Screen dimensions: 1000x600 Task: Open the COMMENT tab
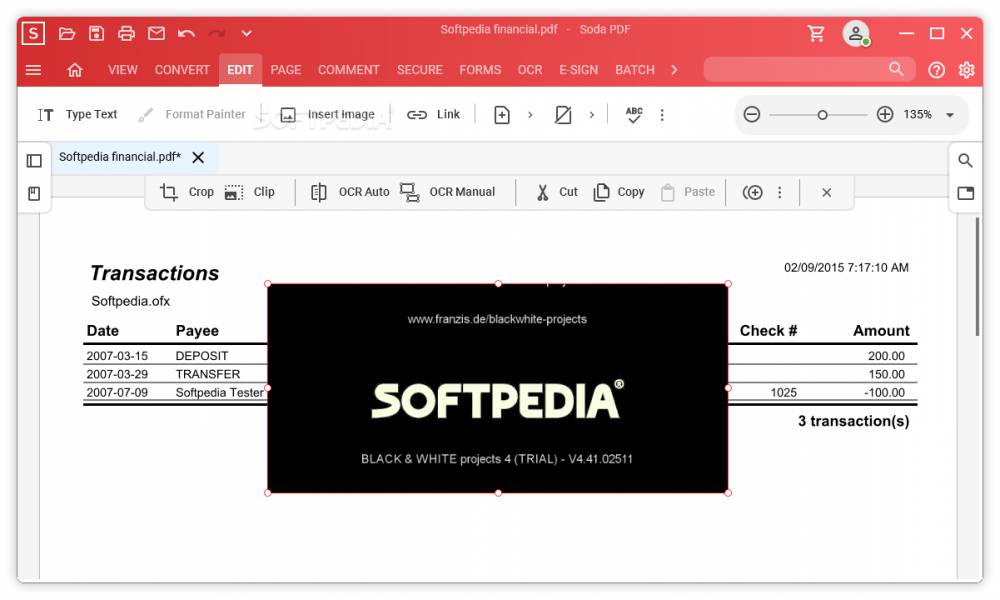pyautogui.click(x=349, y=70)
